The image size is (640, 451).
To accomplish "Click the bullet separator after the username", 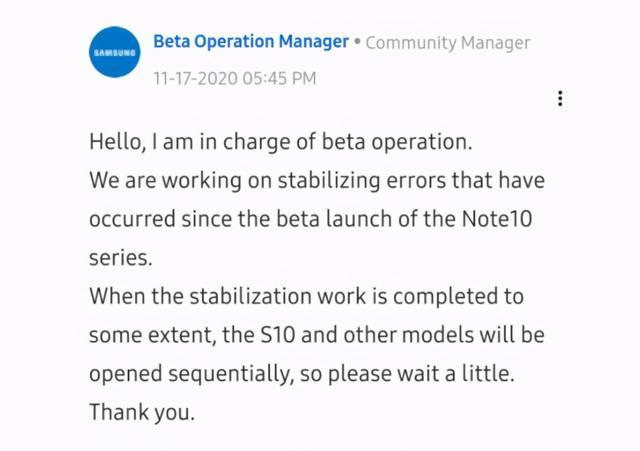I will click(357, 43).
